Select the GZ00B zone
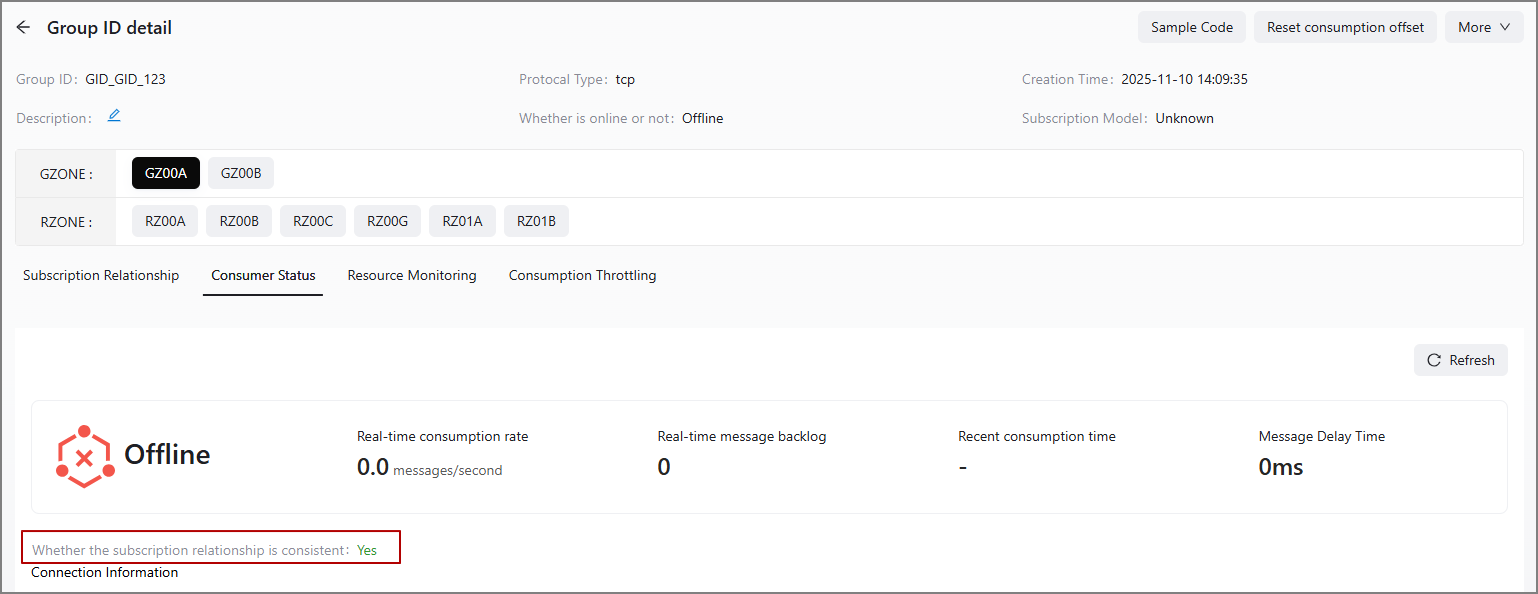The image size is (1538, 594). [241, 173]
